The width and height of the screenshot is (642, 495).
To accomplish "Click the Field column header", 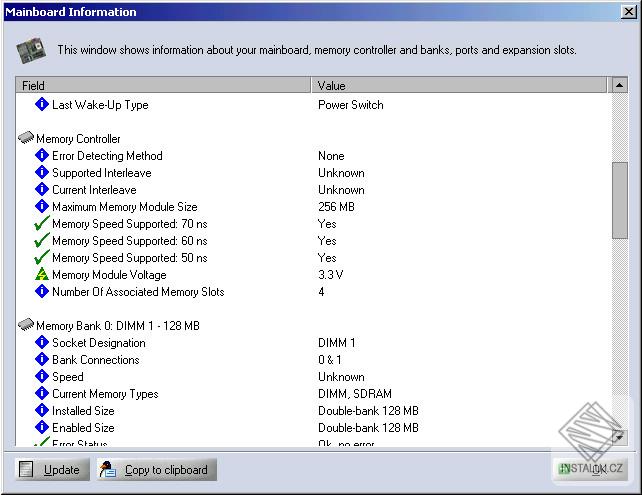I will [163, 85].
